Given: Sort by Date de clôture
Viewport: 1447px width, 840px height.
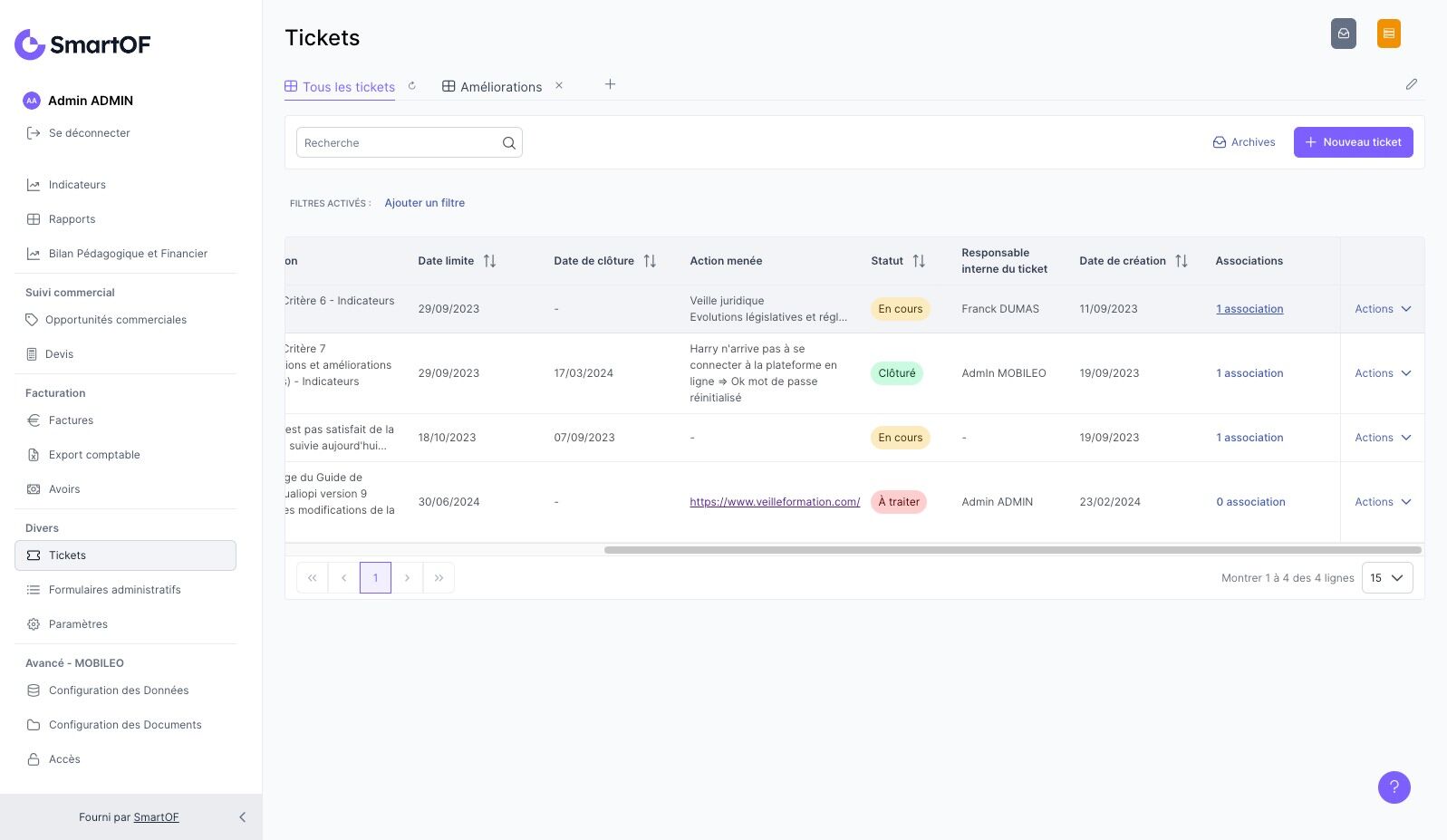Looking at the screenshot, I should pyautogui.click(x=650, y=261).
